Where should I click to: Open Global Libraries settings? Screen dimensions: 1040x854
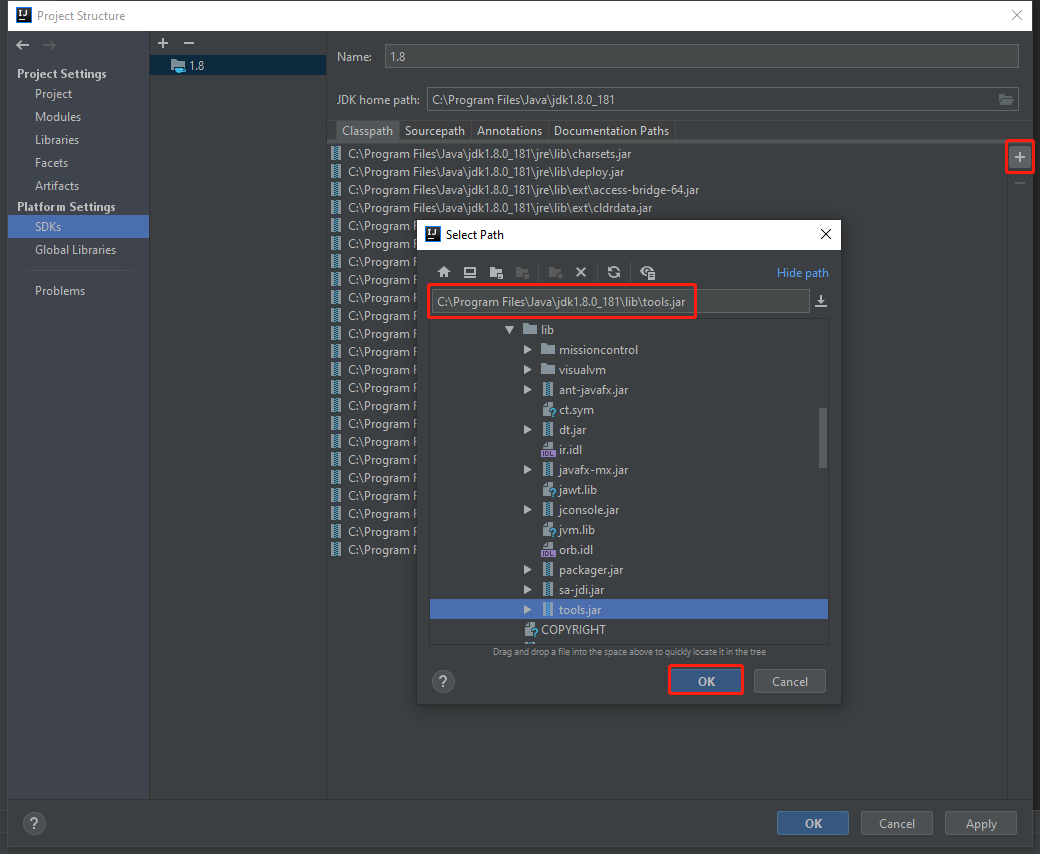pyautogui.click(x=75, y=250)
